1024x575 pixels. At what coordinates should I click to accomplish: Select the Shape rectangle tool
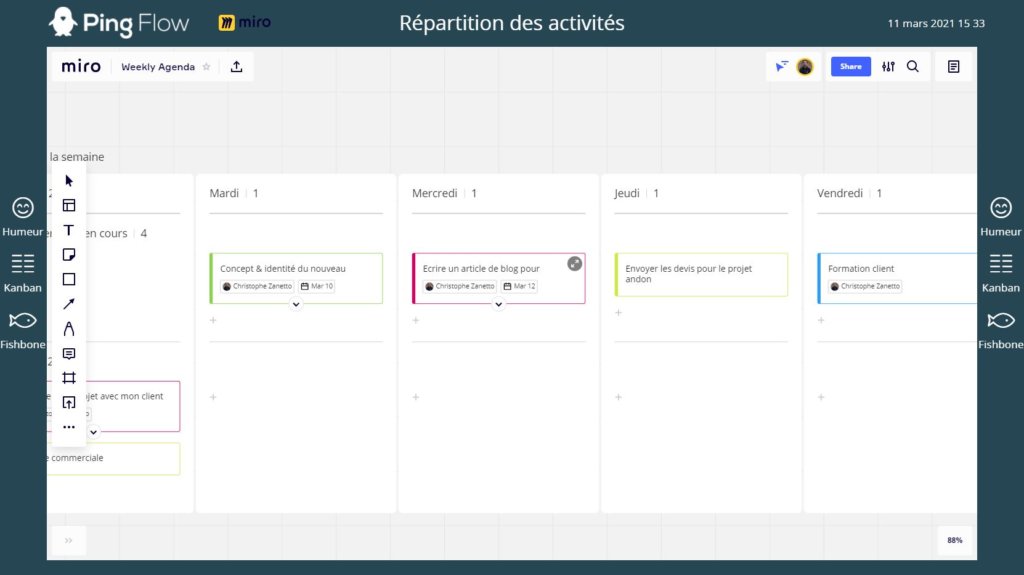coord(69,279)
